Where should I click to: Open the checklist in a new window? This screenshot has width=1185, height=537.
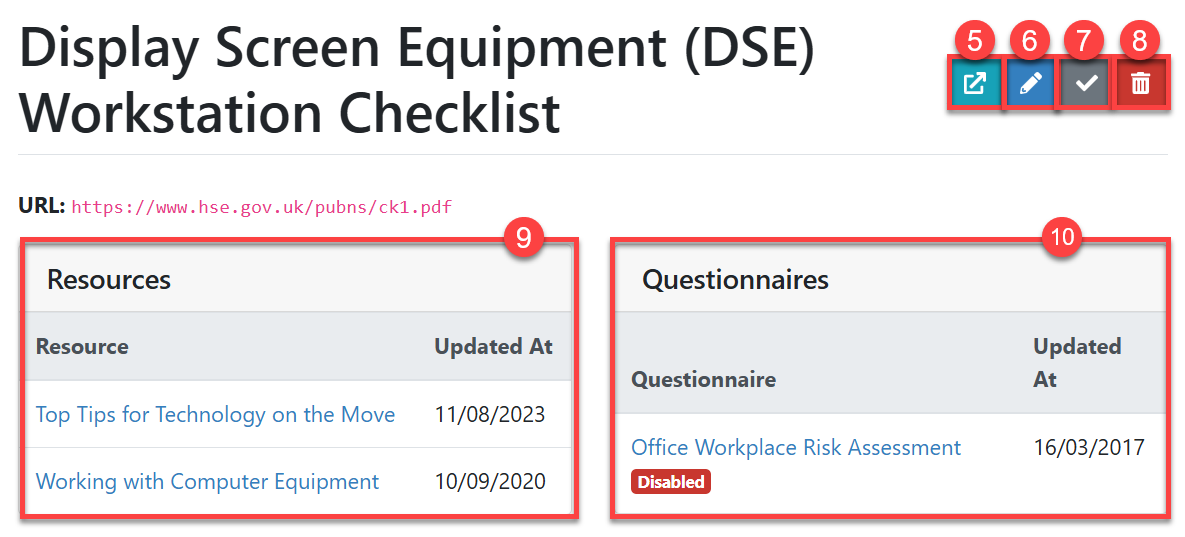click(x=974, y=84)
